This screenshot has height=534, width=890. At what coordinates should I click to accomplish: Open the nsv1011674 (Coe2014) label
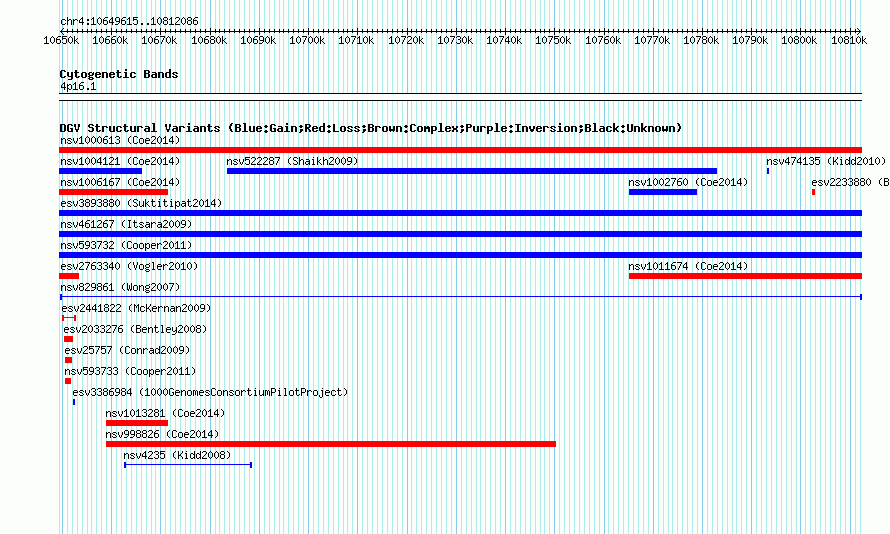pos(689,266)
